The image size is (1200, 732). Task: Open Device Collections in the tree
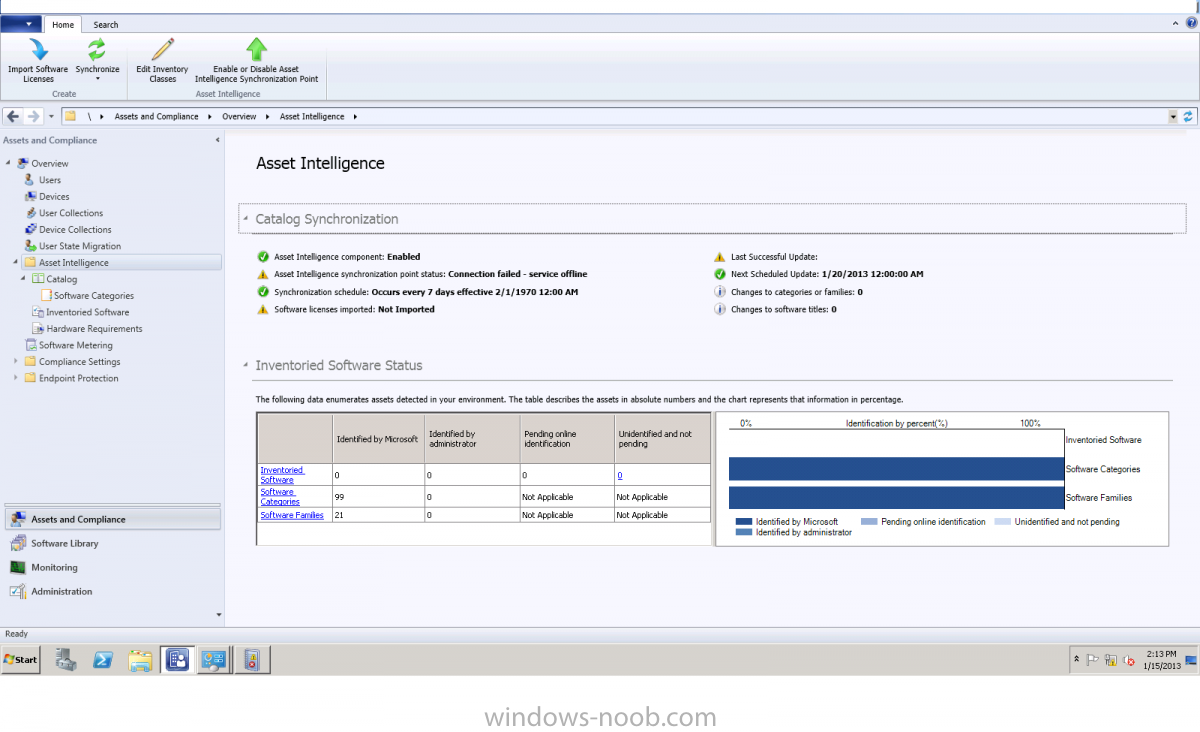pos(75,230)
